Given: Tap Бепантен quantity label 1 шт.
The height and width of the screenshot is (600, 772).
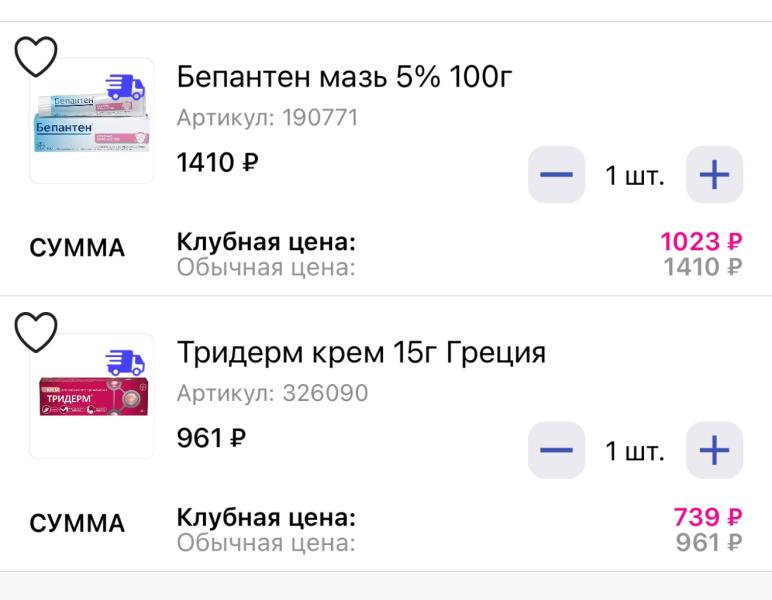Looking at the screenshot, I should 635,175.
